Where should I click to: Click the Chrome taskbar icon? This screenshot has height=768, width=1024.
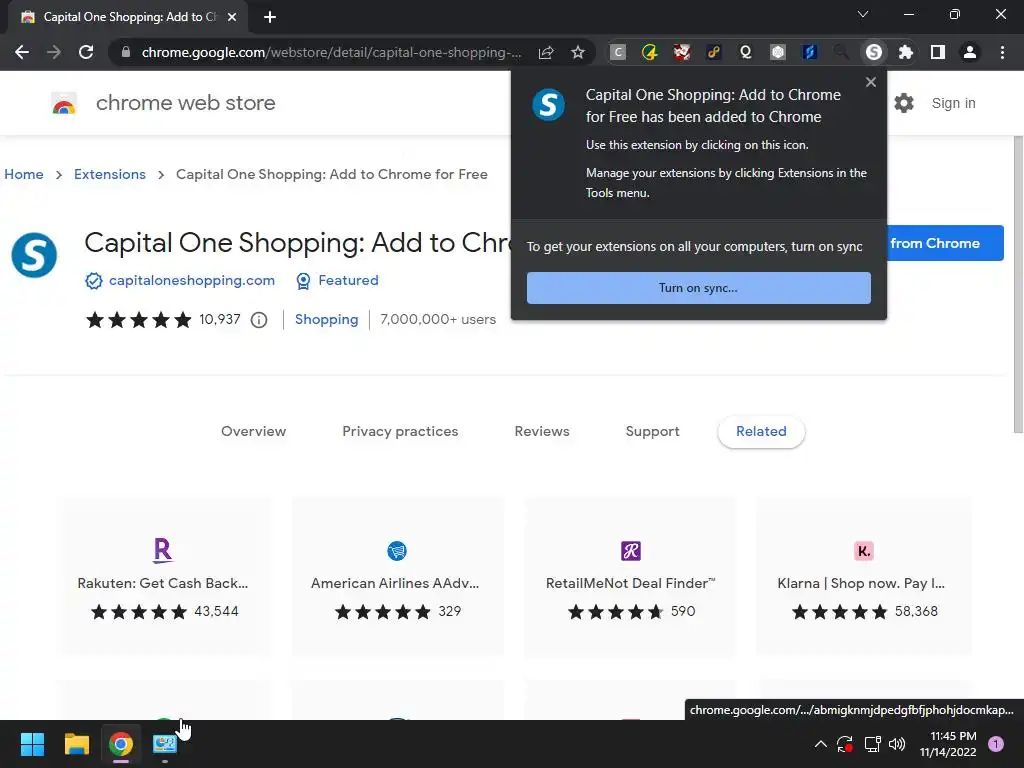click(x=121, y=744)
